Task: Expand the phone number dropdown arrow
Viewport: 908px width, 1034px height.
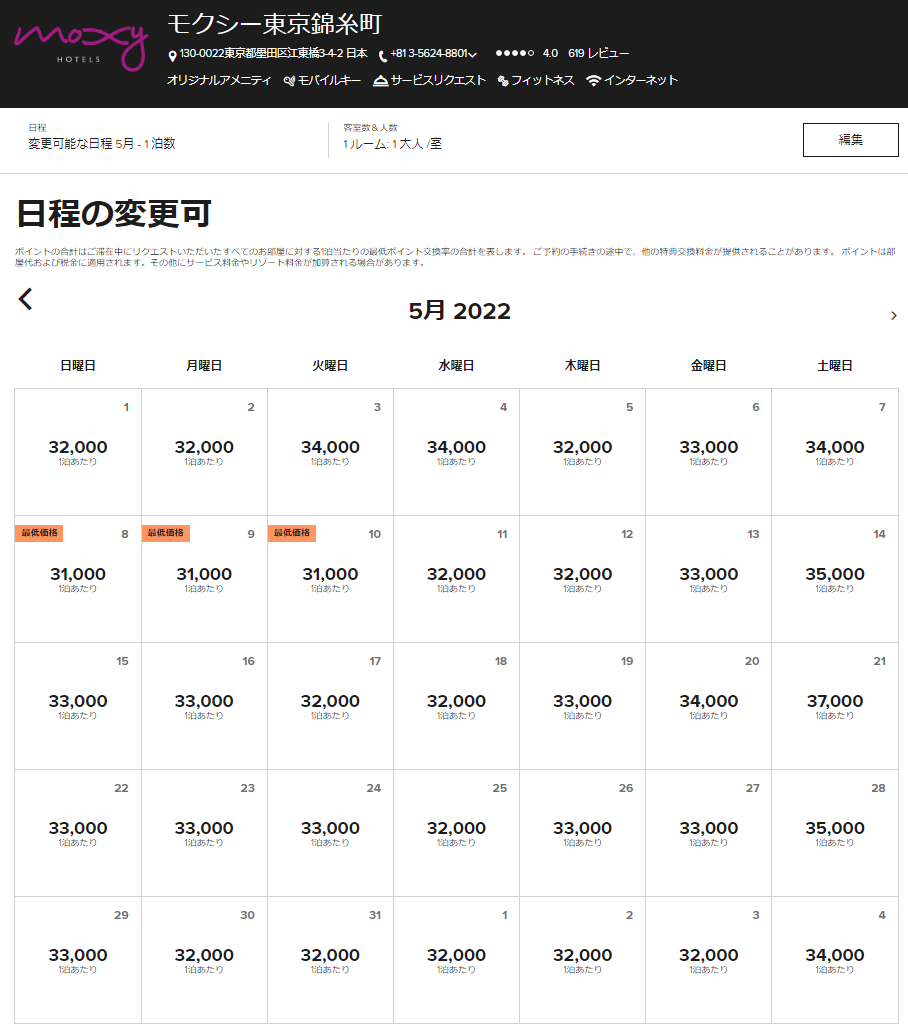Action: pyautogui.click(x=473, y=55)
